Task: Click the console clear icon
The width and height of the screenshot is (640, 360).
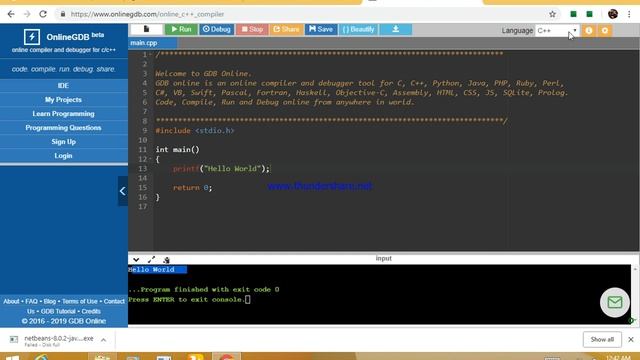Action: tap(166, 260)
